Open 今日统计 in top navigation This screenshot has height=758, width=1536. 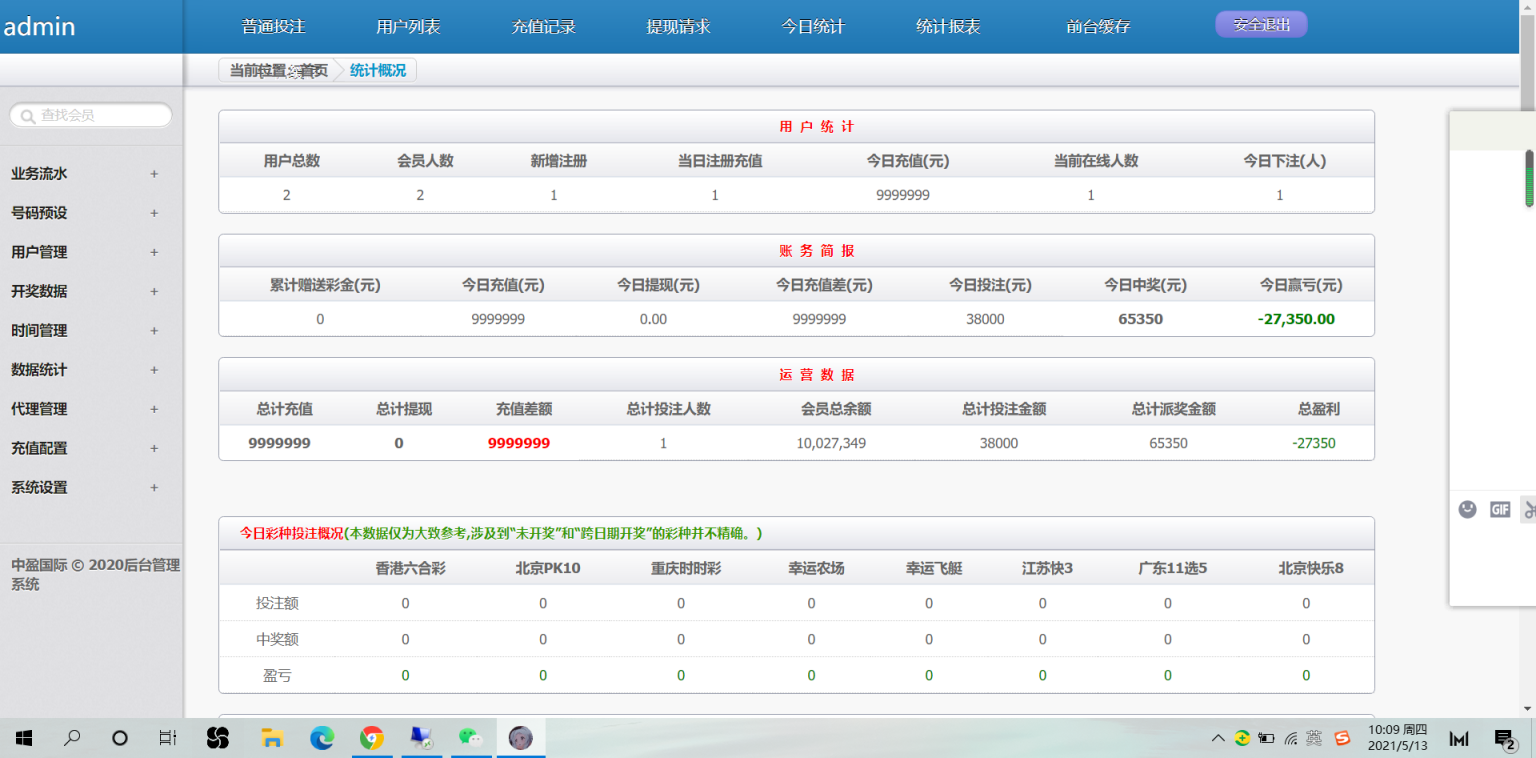pyautogui.click(x=813, y=27)
